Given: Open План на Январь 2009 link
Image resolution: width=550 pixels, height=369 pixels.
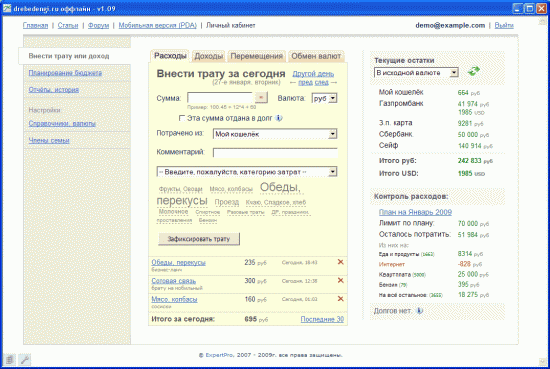Looking at the screenshot, I should [415, 212].
